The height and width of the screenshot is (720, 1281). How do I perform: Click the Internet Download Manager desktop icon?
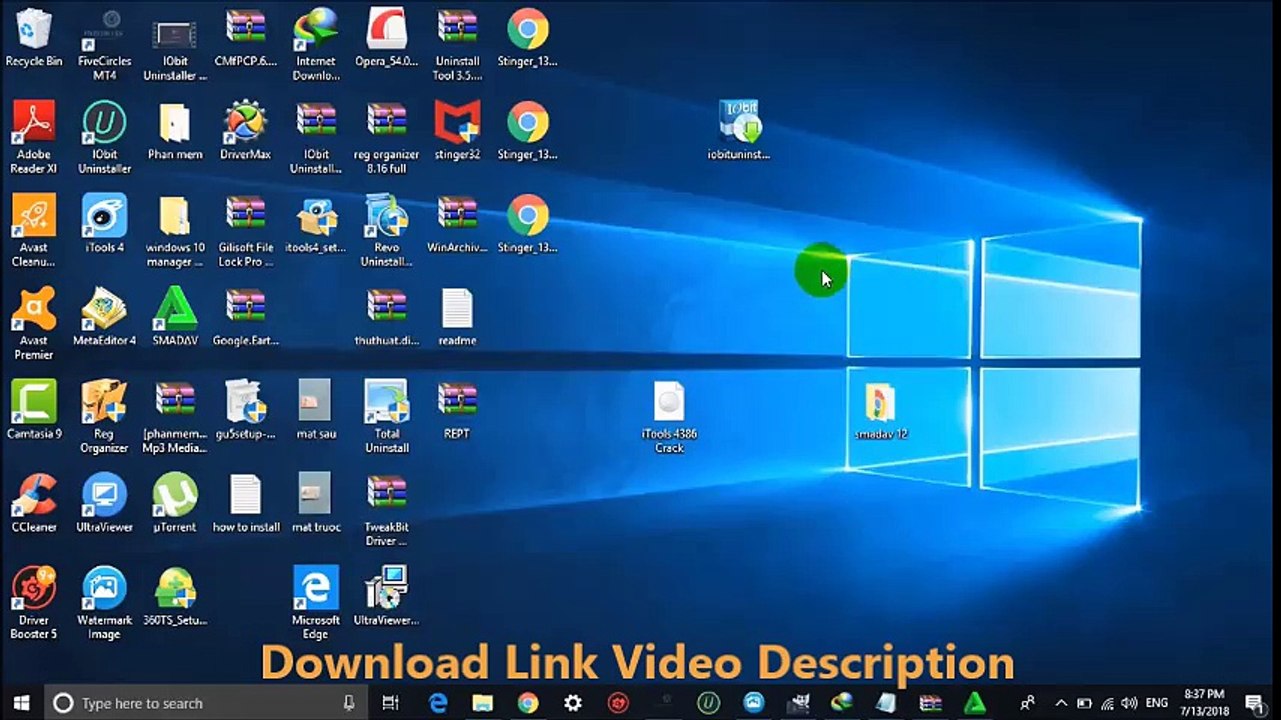(316, 45)
